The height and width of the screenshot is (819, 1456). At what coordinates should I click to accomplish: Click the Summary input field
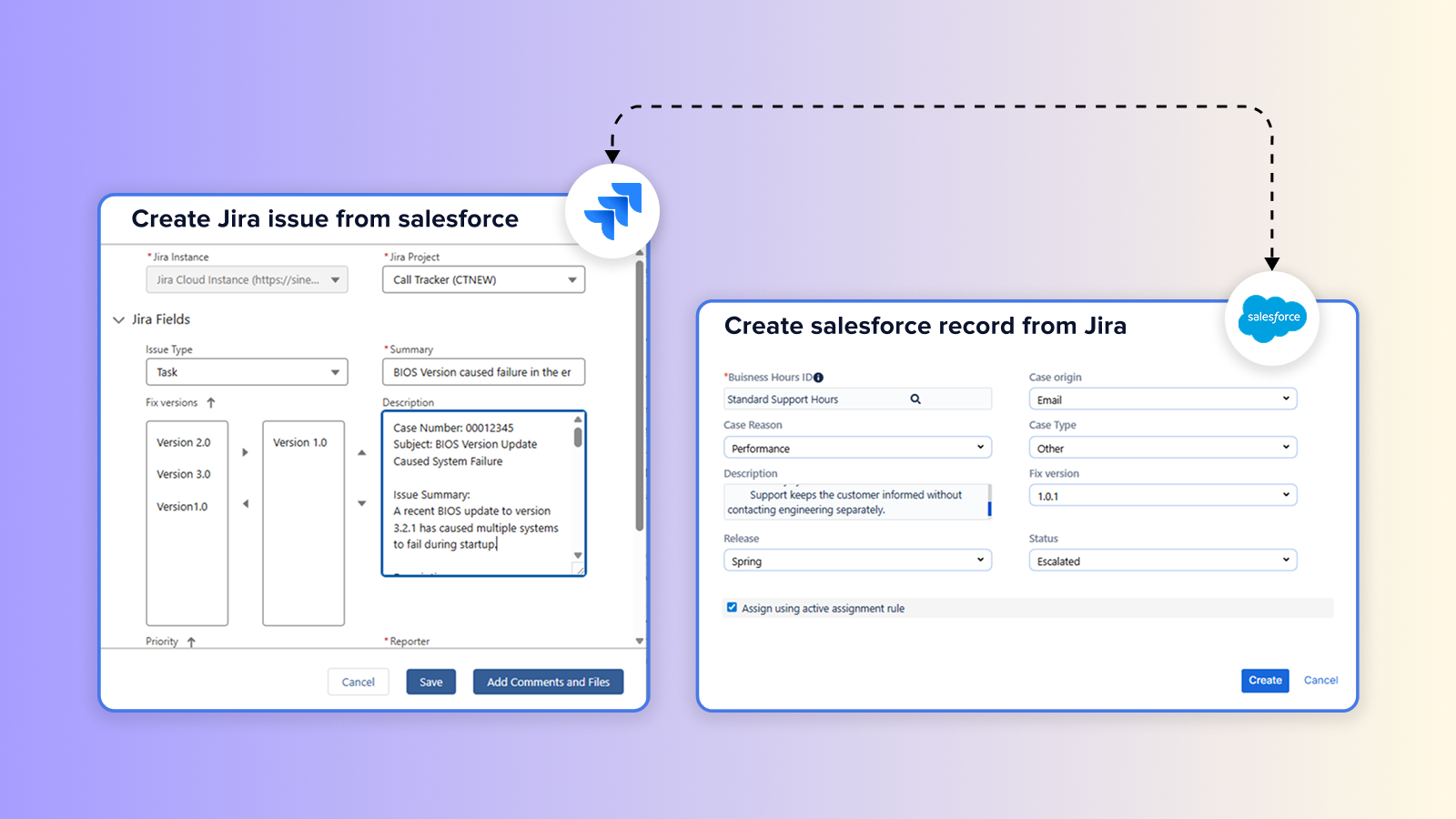coord(483,372)
